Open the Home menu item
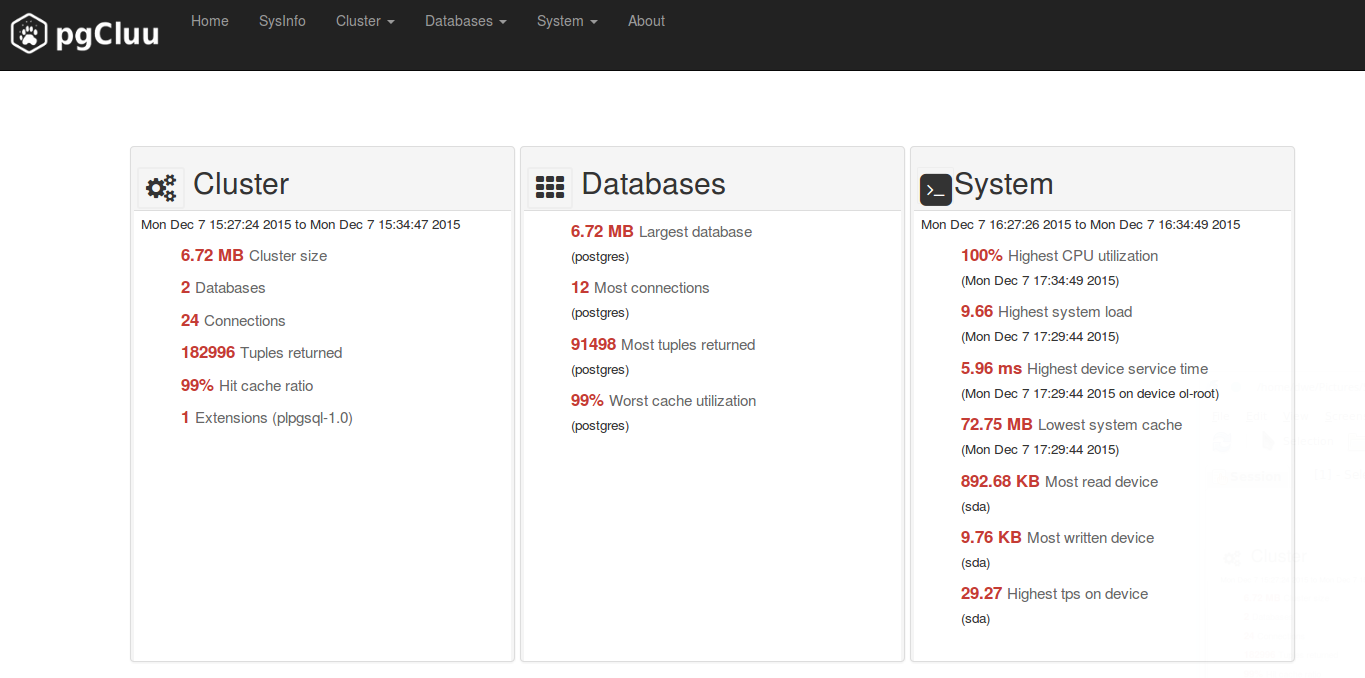This screenshot has width=1365, height=678. [x=210, y=21]
